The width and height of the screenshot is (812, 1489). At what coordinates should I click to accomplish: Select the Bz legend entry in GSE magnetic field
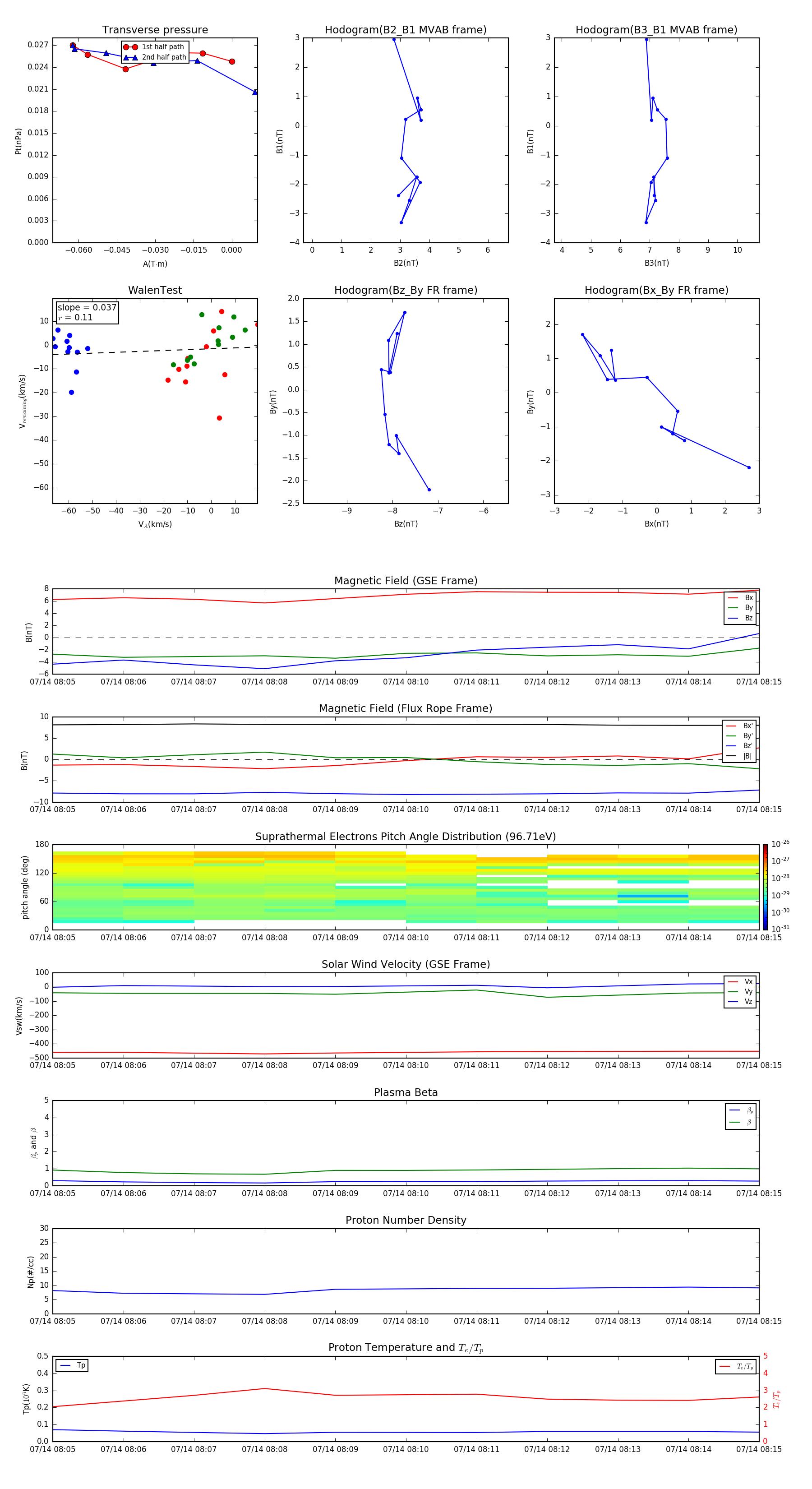pyautogui.click(x=740, y=619)
